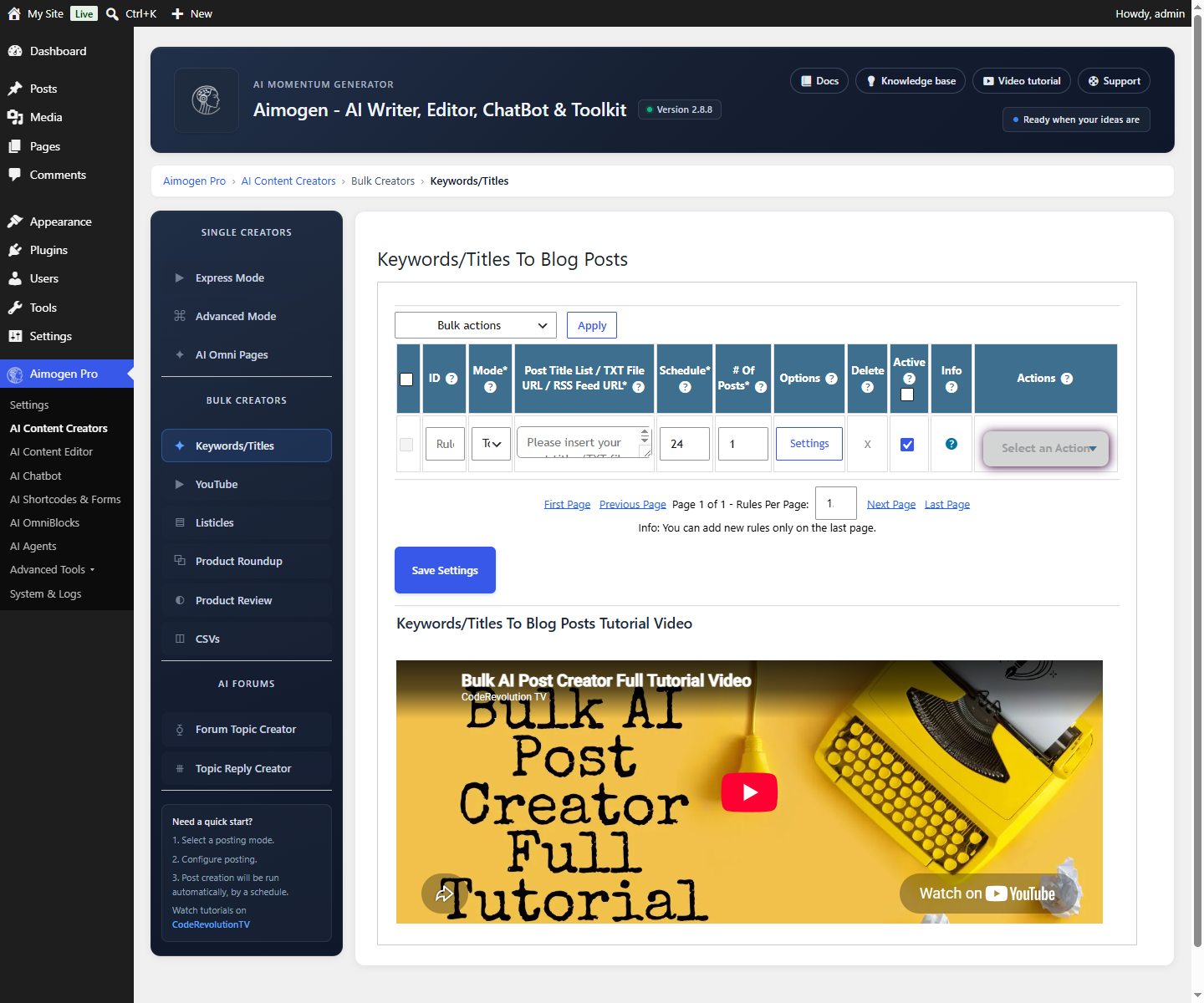
Task: Open Express Mode in Single Creators
Action: coord(247,277)
